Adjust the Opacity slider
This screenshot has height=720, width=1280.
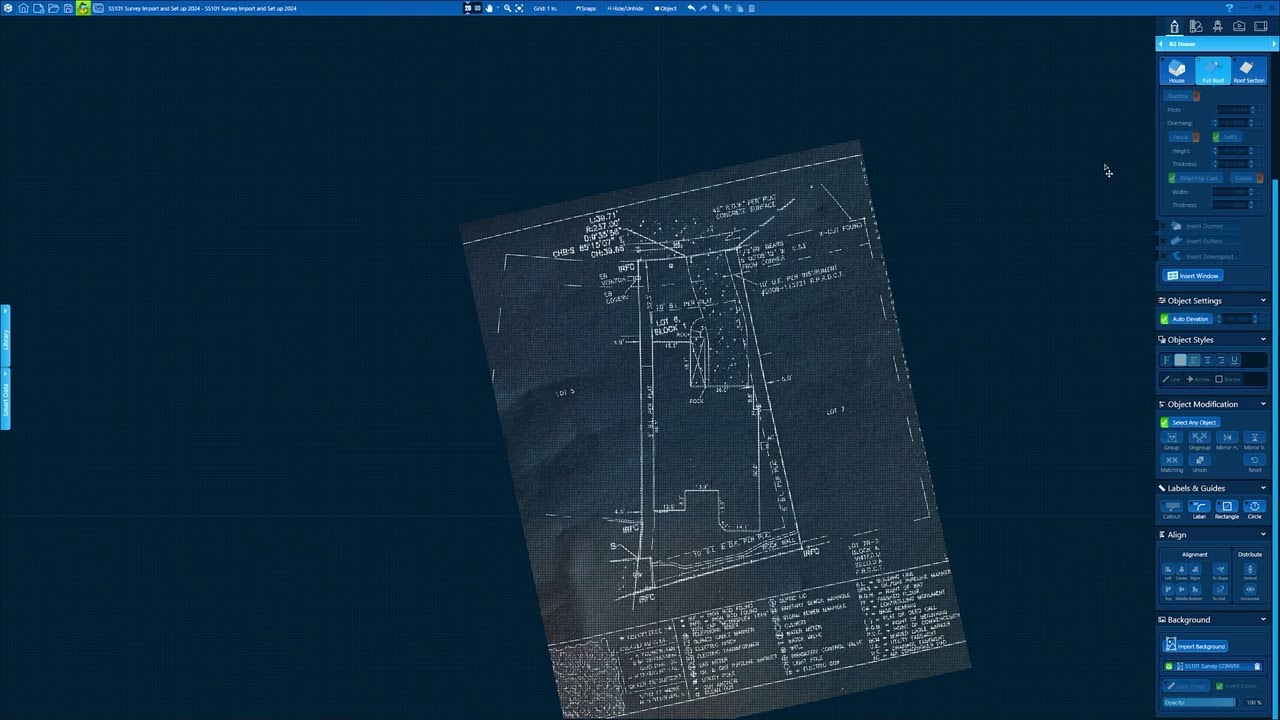pos(1200,702)
